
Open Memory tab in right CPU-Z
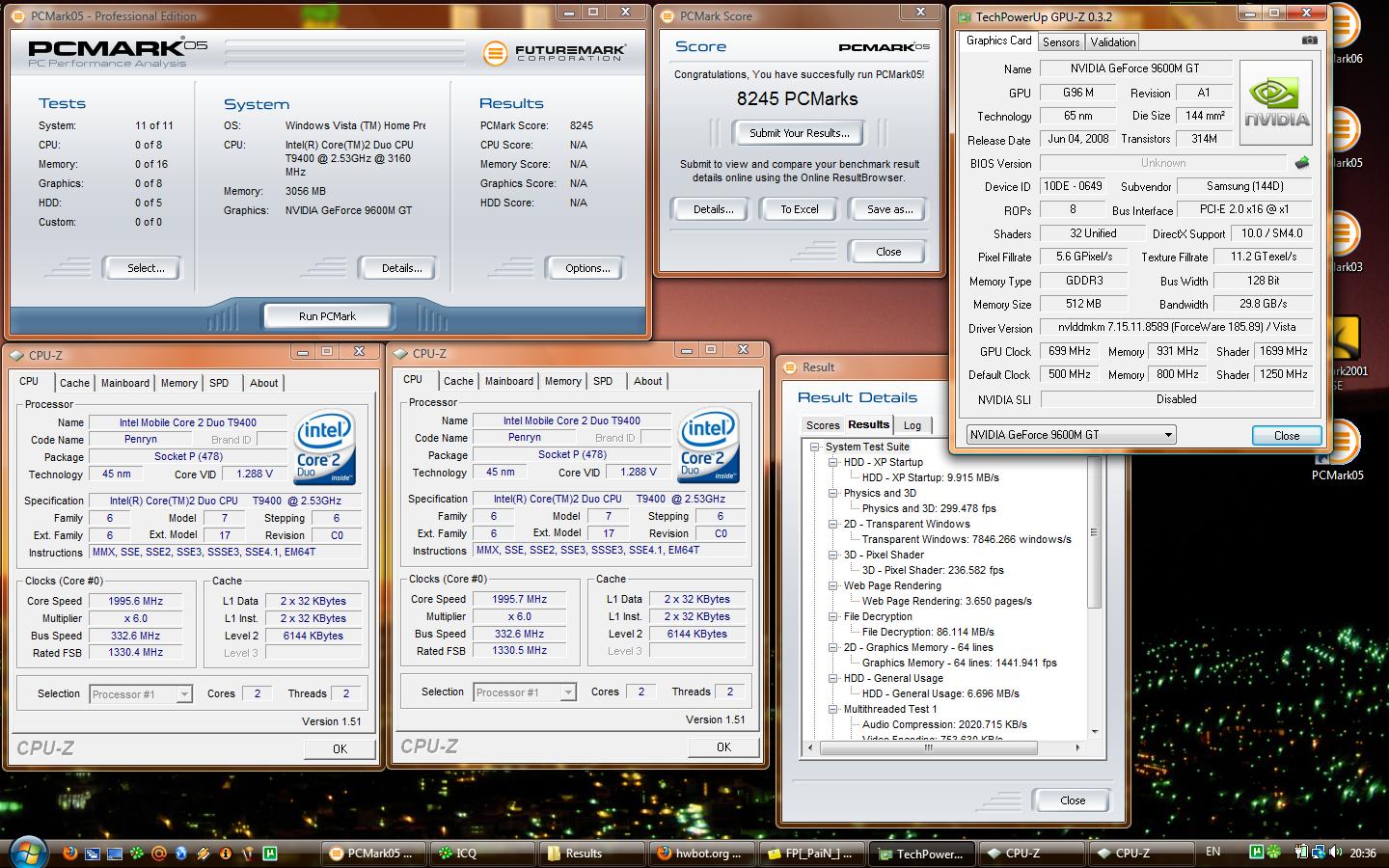click(563, 381)
